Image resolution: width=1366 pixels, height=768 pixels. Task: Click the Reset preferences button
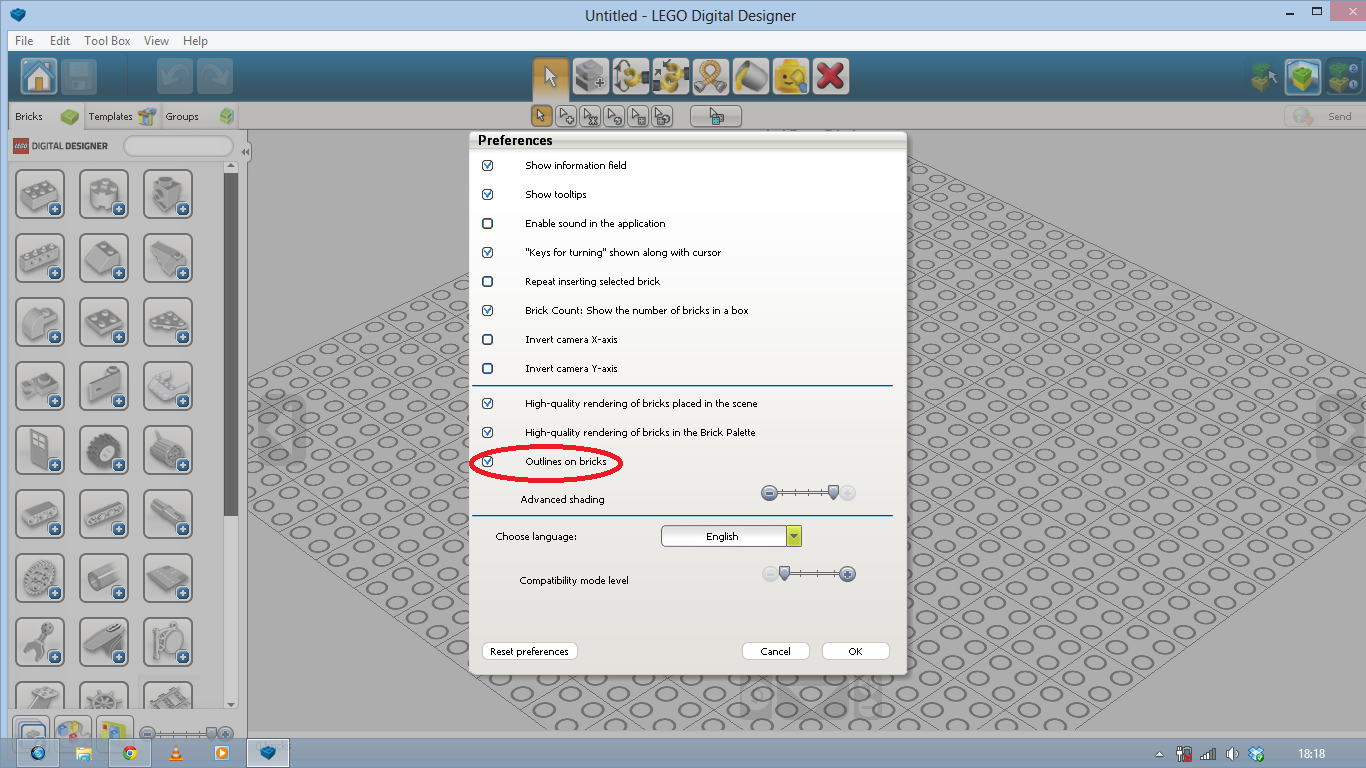[530, 651]
